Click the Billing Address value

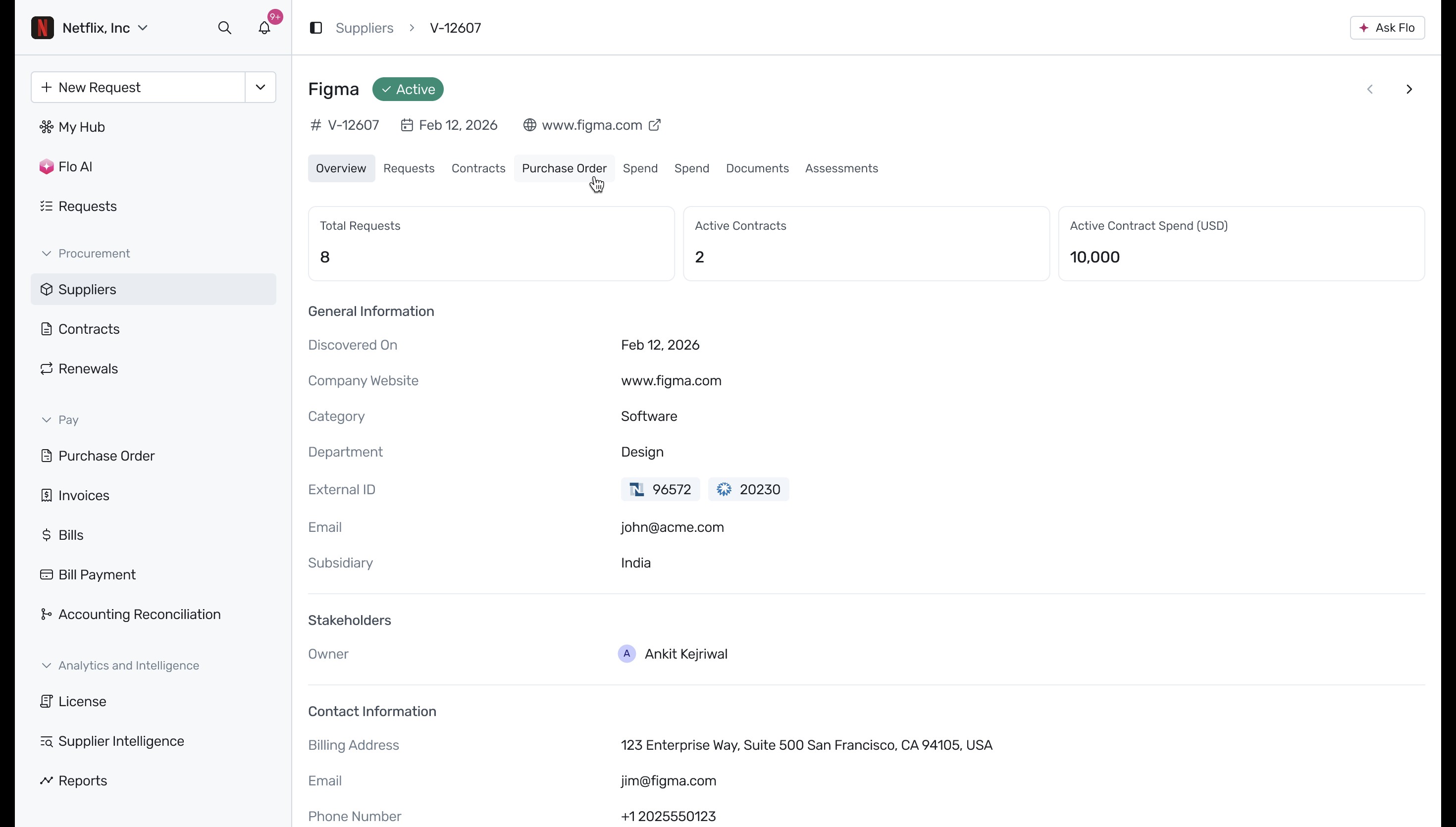click(806, 745)
